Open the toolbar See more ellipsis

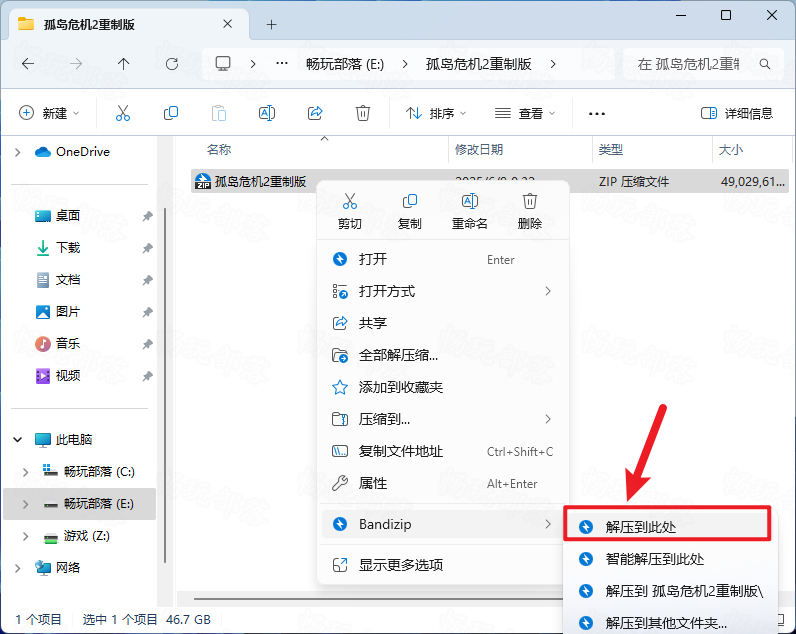point(596,113)
